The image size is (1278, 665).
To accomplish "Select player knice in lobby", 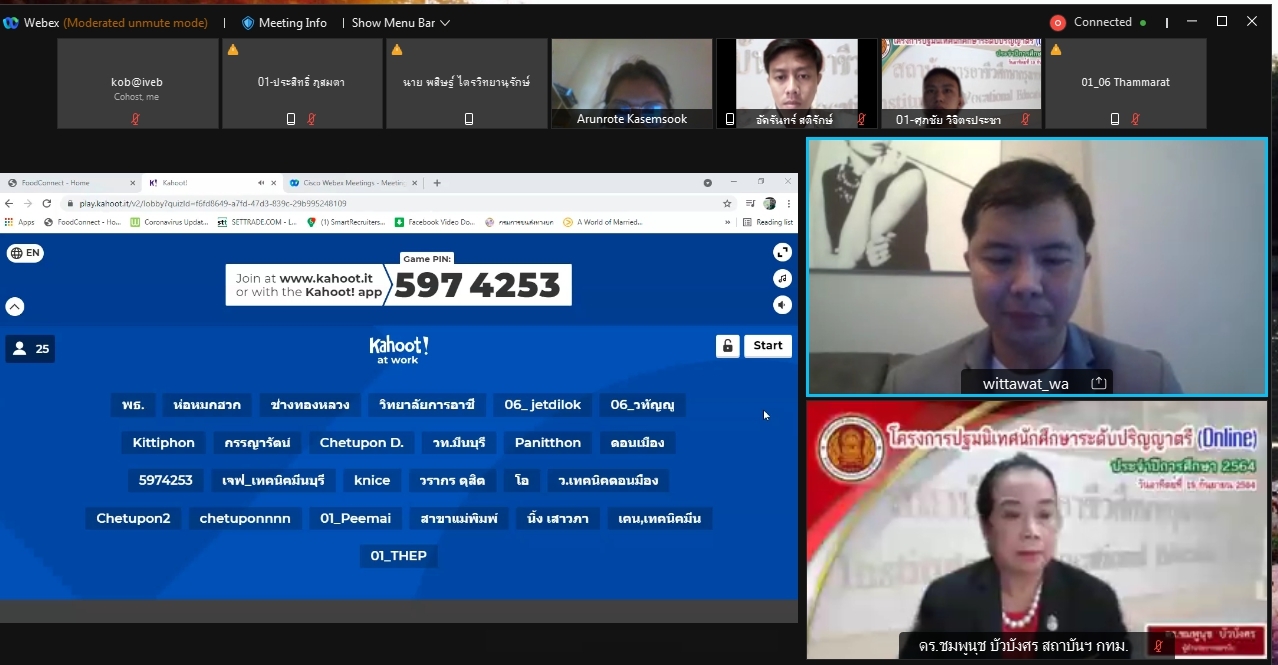I will pos(372,480).
